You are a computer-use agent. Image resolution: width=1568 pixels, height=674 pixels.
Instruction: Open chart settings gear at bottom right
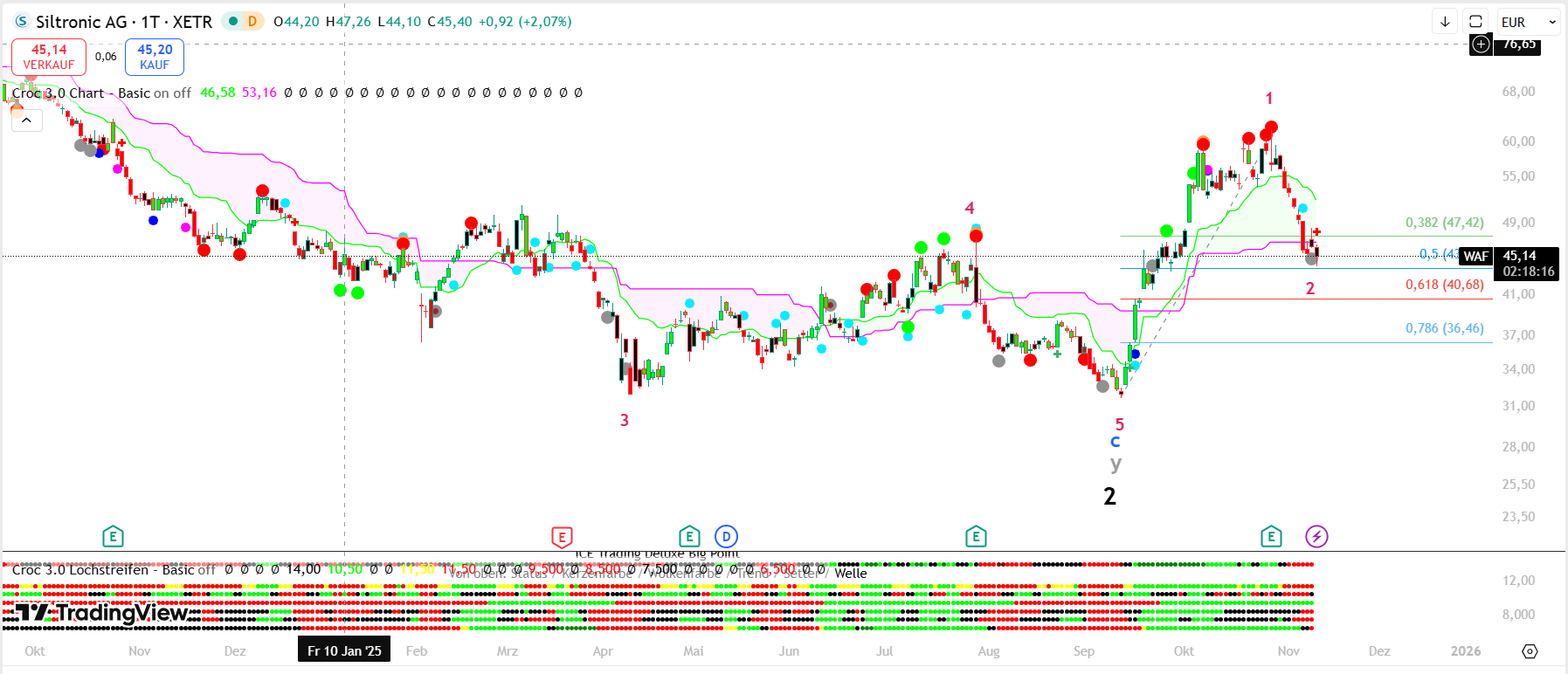(1530, 651)
